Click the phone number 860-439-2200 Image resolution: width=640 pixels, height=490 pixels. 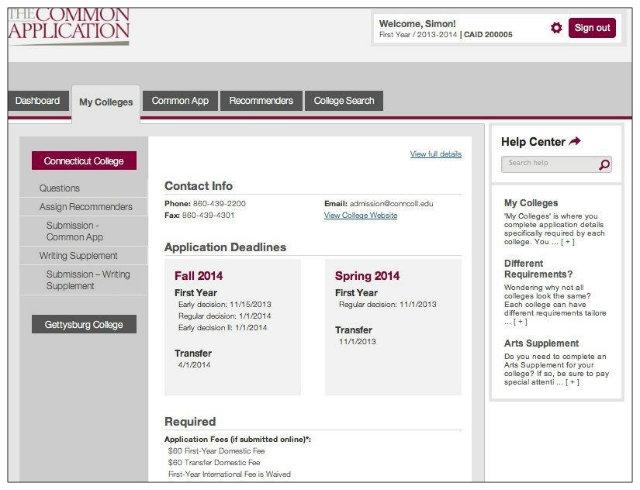(219, 203)
